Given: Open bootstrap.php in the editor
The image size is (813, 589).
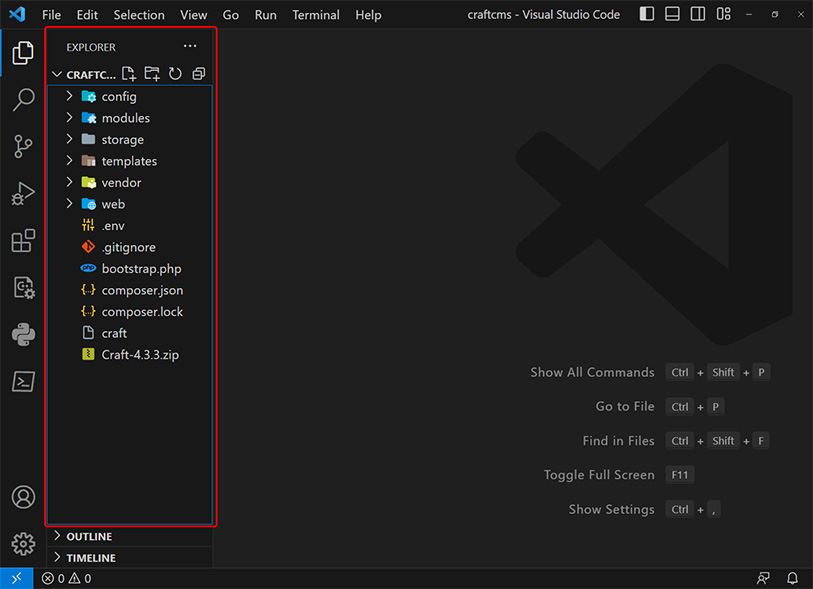Looking at the screenshot, I should point(130,269).
